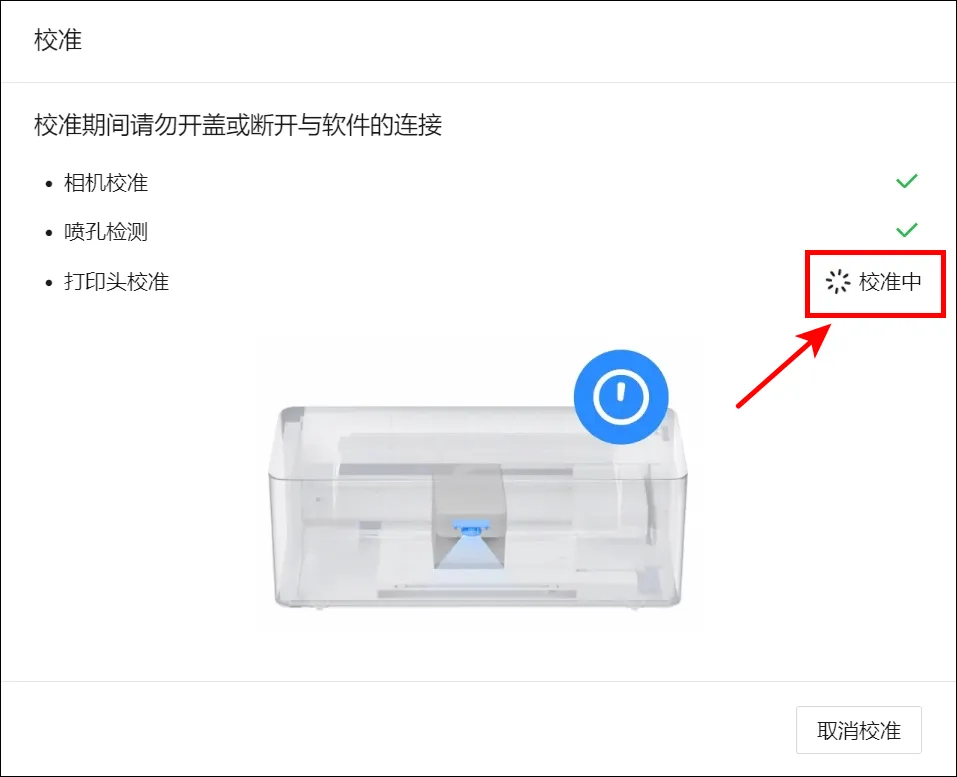The width and height of the screenshot is (957, 777).
Task: Click green checkmark beside 喷孔检测
Action: (906, 229)
